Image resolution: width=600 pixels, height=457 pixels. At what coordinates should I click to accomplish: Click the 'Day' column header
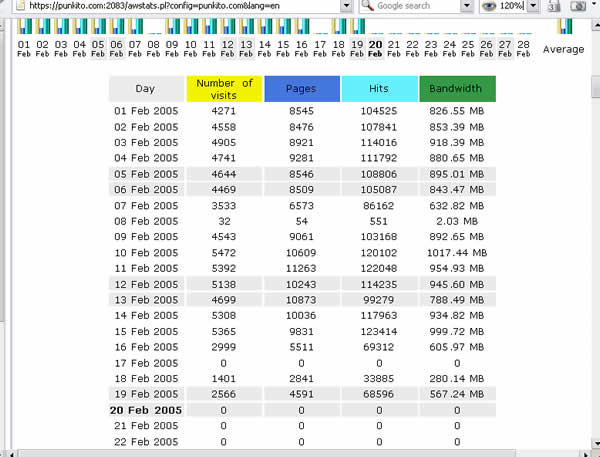point(147,89)
